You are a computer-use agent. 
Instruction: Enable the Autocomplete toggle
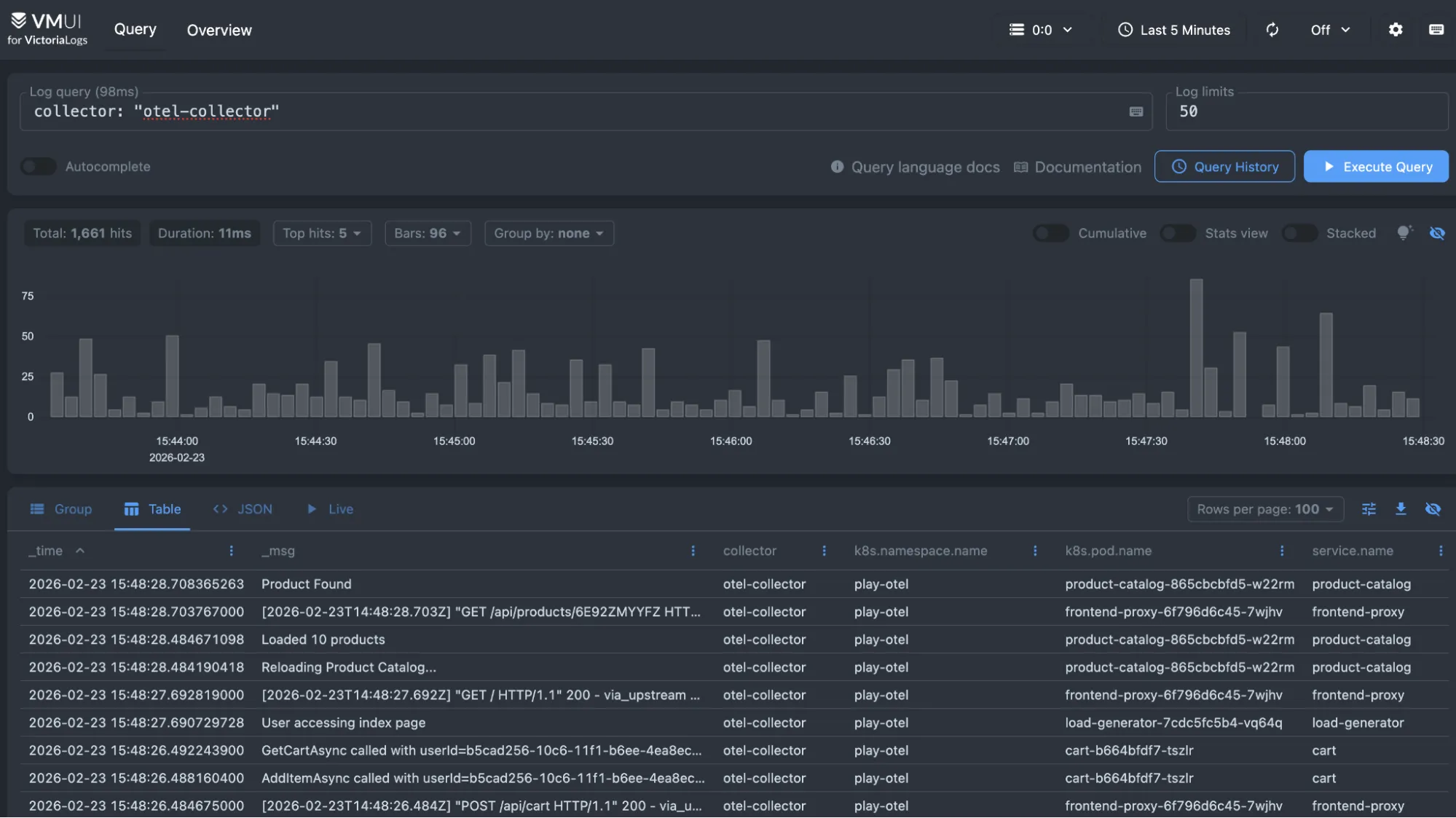[x=38, y=167]
